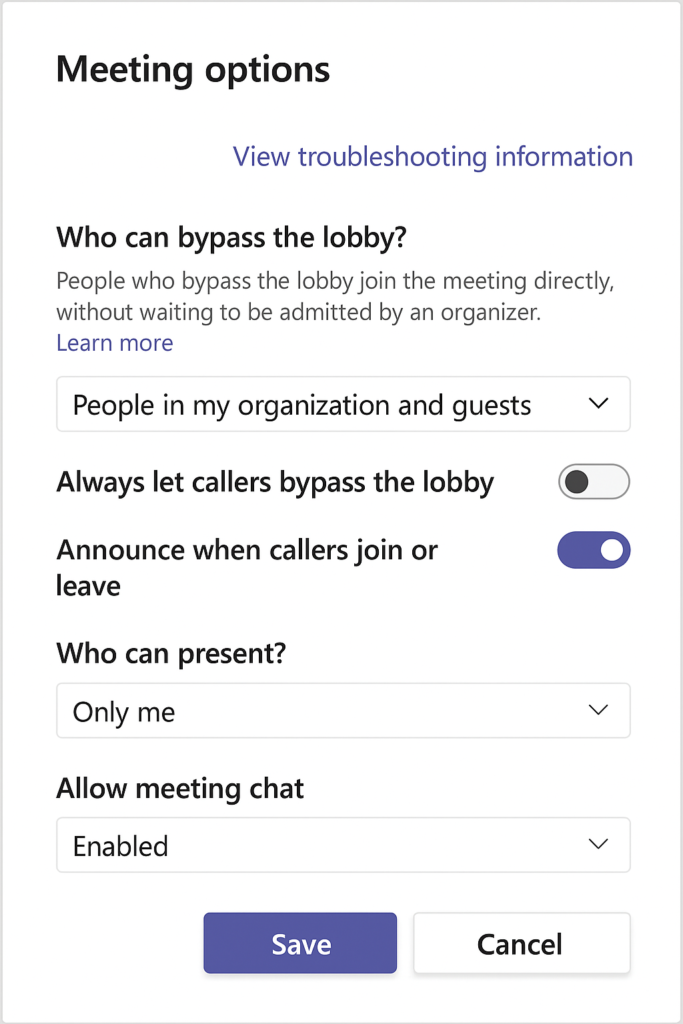Screen dimensions: 683x1024
Task: Click the lobby bypass description paragraph
Action: pyautogui.click(x=336, y=296)
